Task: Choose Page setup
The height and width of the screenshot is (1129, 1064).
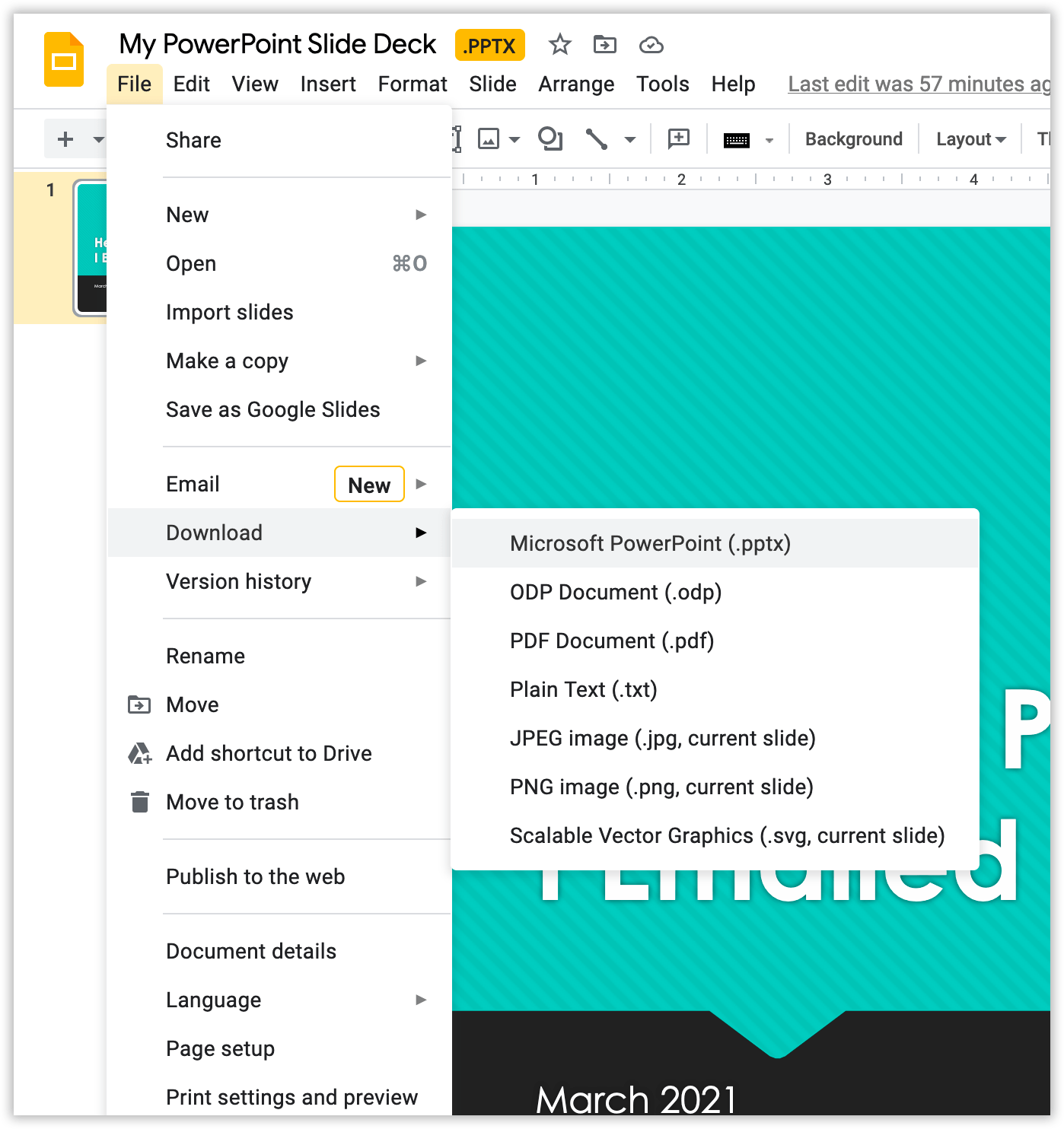Action: coord(279,1048)
